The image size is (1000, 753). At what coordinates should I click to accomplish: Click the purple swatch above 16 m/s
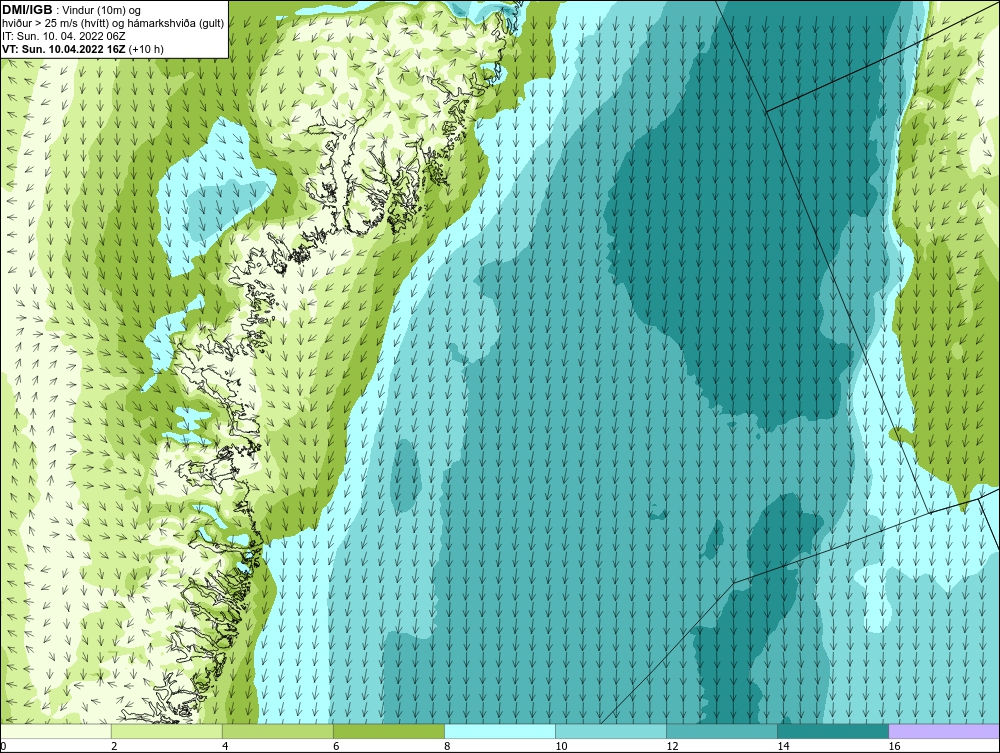coord(944,731)
